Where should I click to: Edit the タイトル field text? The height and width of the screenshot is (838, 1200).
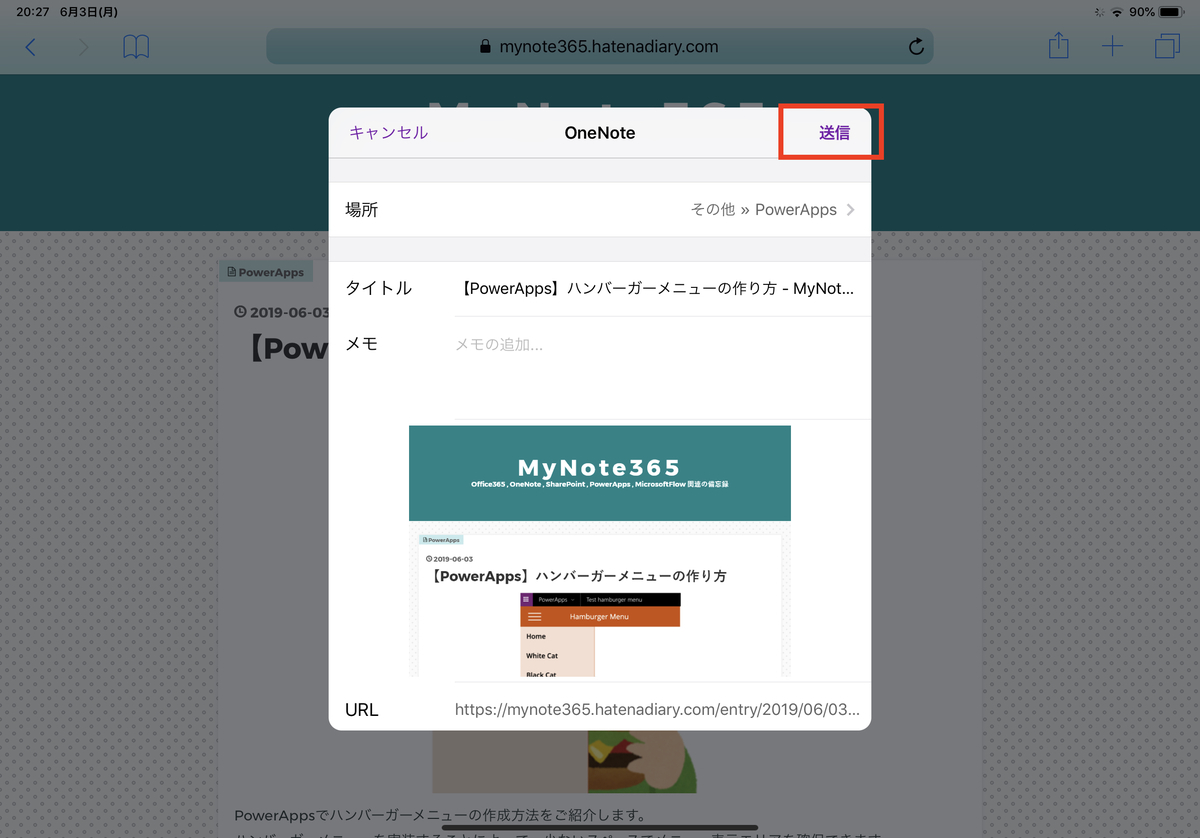tap(658, 289)
